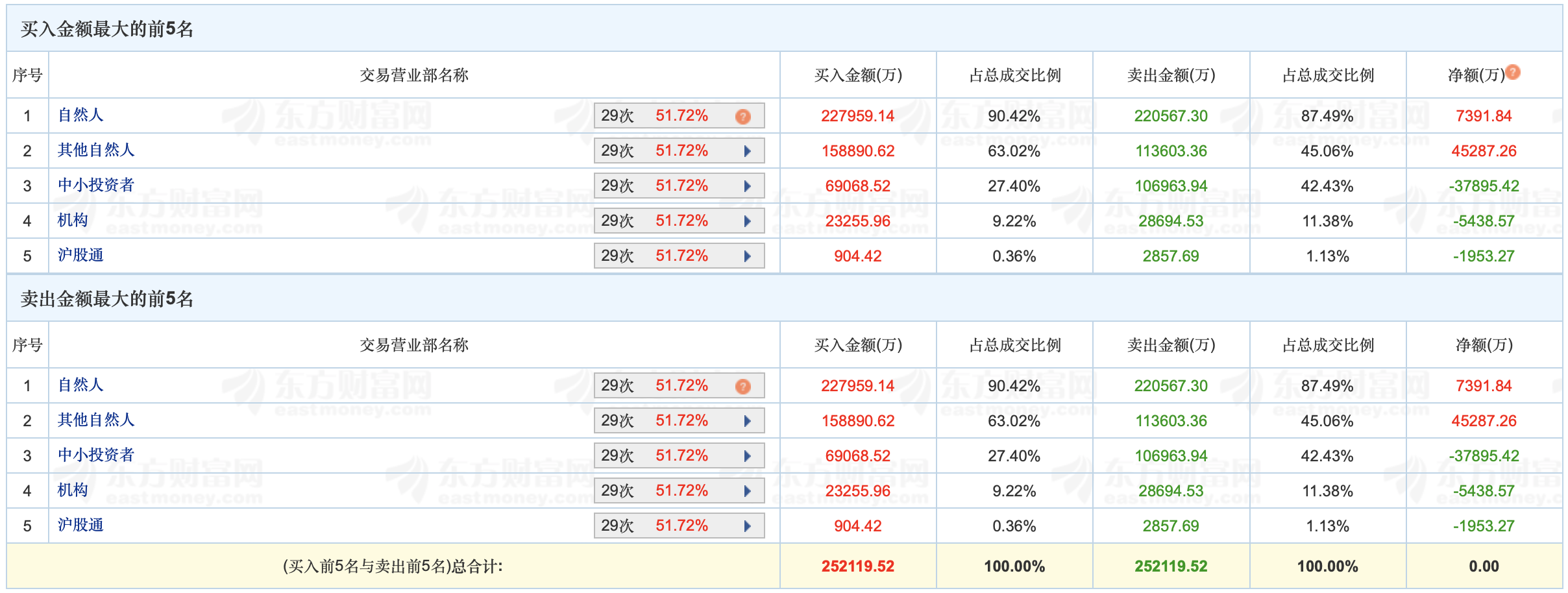Image resolution: width=1568 pixels, height=593 pixels.
Task: Click question icon in sell table 自然人 row
Action: pyautogui.click(x=742, y=386)
